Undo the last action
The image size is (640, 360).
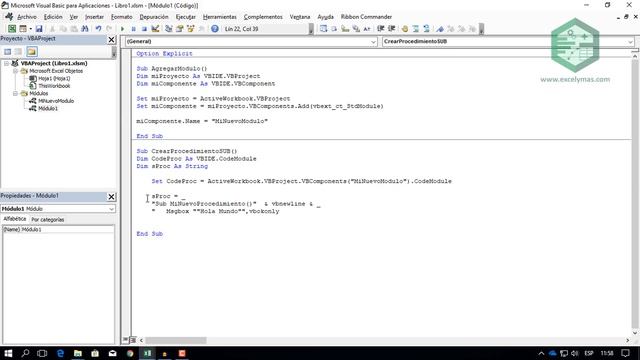coord(98,29)
